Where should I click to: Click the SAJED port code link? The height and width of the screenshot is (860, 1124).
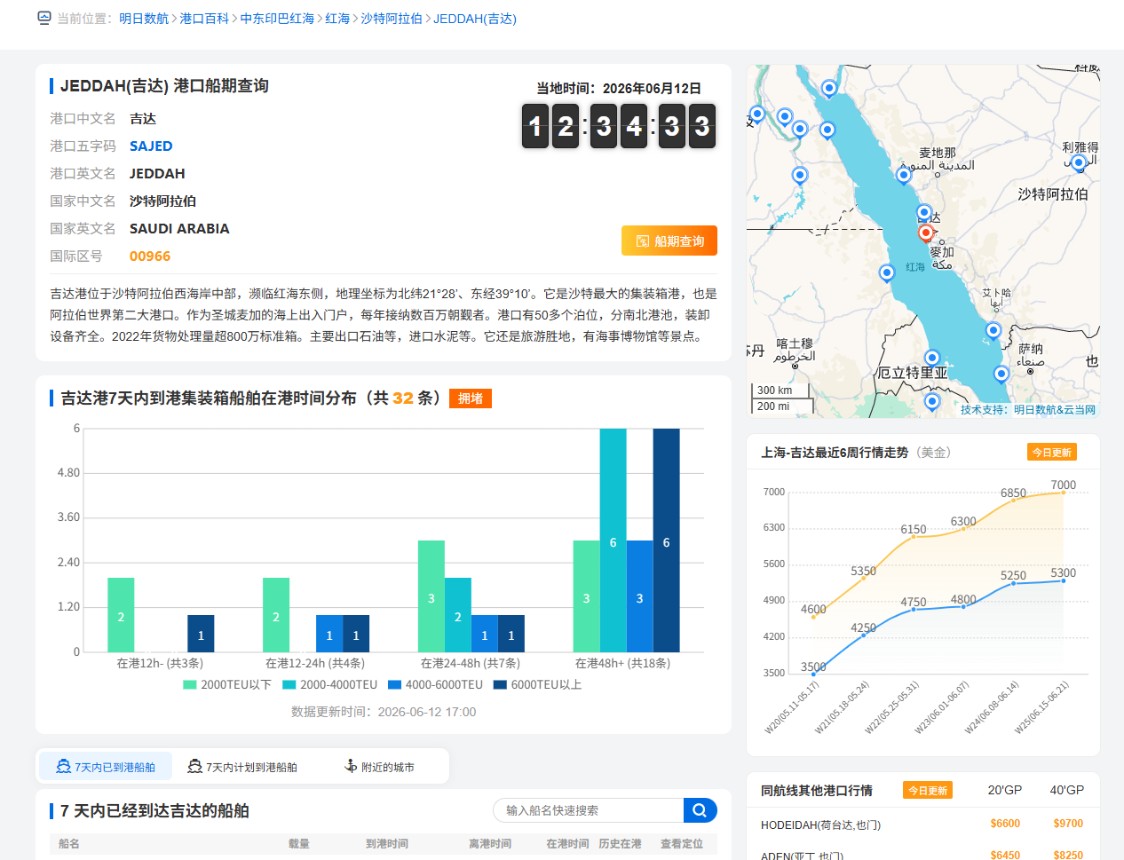(151, 146)
